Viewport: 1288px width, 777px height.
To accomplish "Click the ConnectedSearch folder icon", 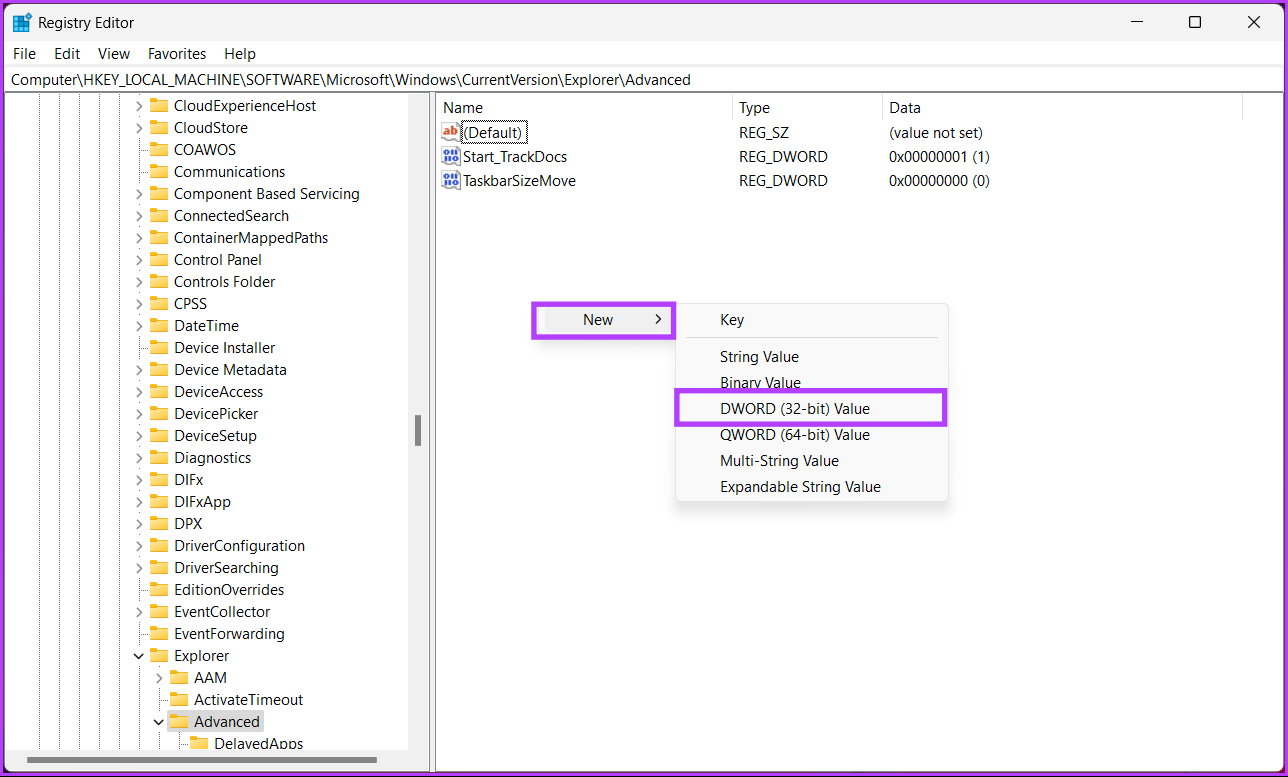I will point(158,216).
